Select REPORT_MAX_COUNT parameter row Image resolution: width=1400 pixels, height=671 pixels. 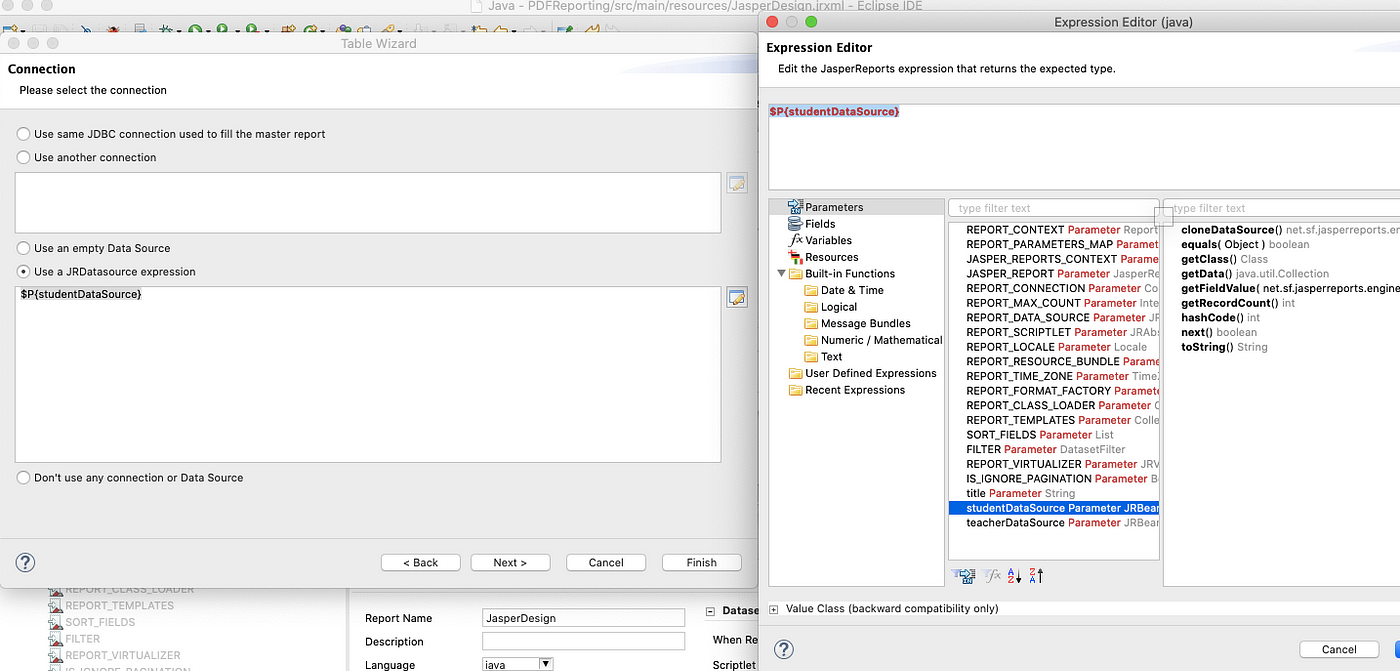1053,303
